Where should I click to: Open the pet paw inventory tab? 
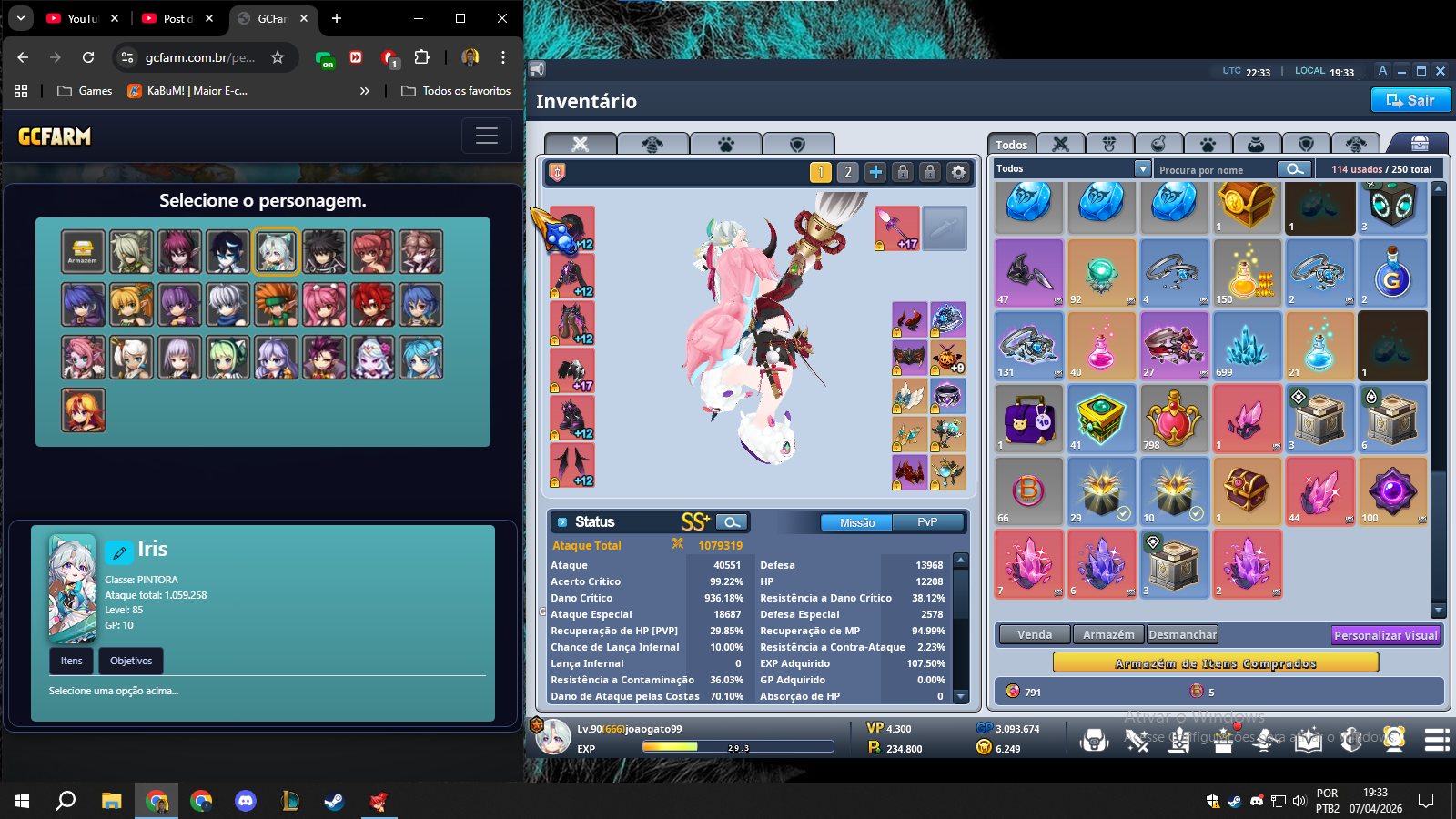pyautogui.click(x=1208, y=144)
